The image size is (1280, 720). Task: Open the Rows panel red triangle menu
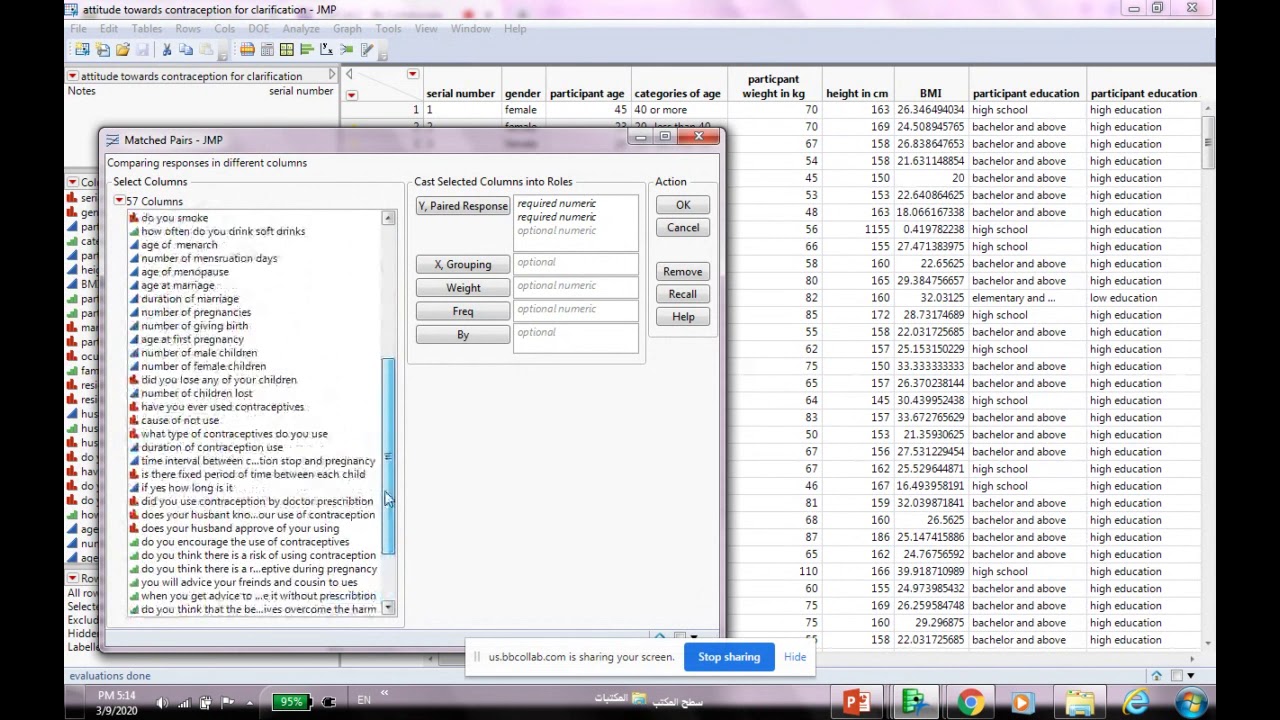(72, 578)
